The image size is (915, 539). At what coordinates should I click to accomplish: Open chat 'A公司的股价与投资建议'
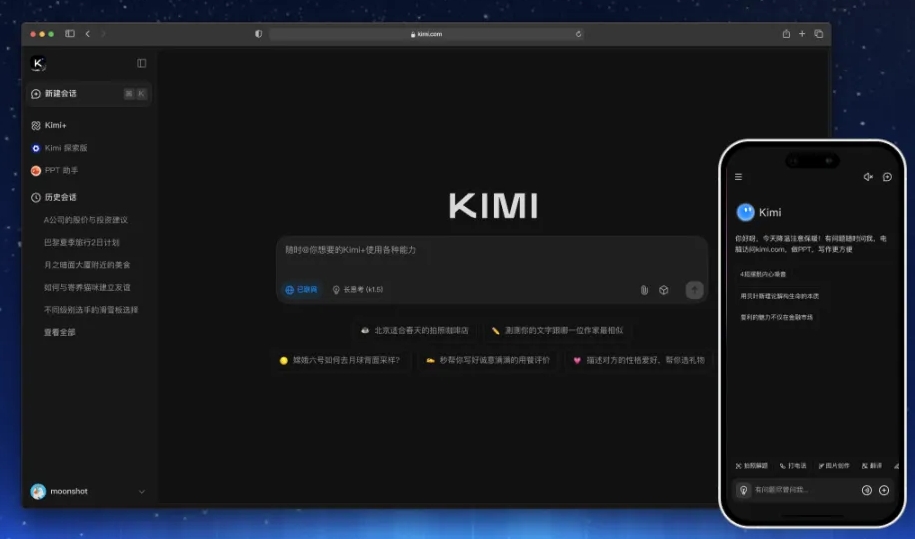[86, 220]
